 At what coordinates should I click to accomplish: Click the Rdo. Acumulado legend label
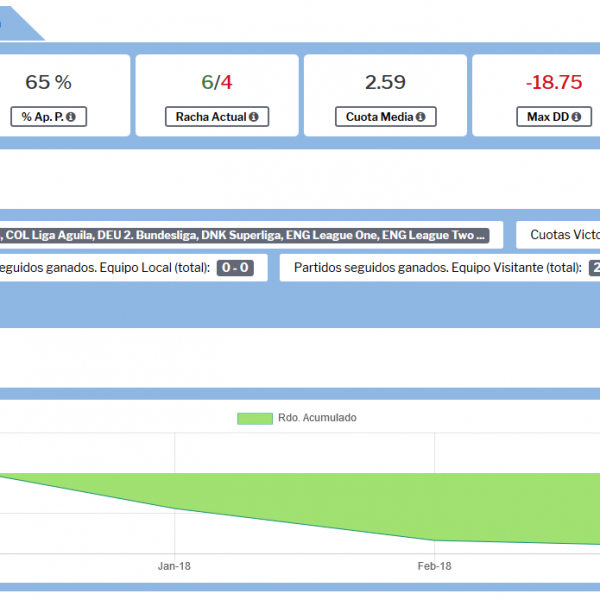point(317,418)
